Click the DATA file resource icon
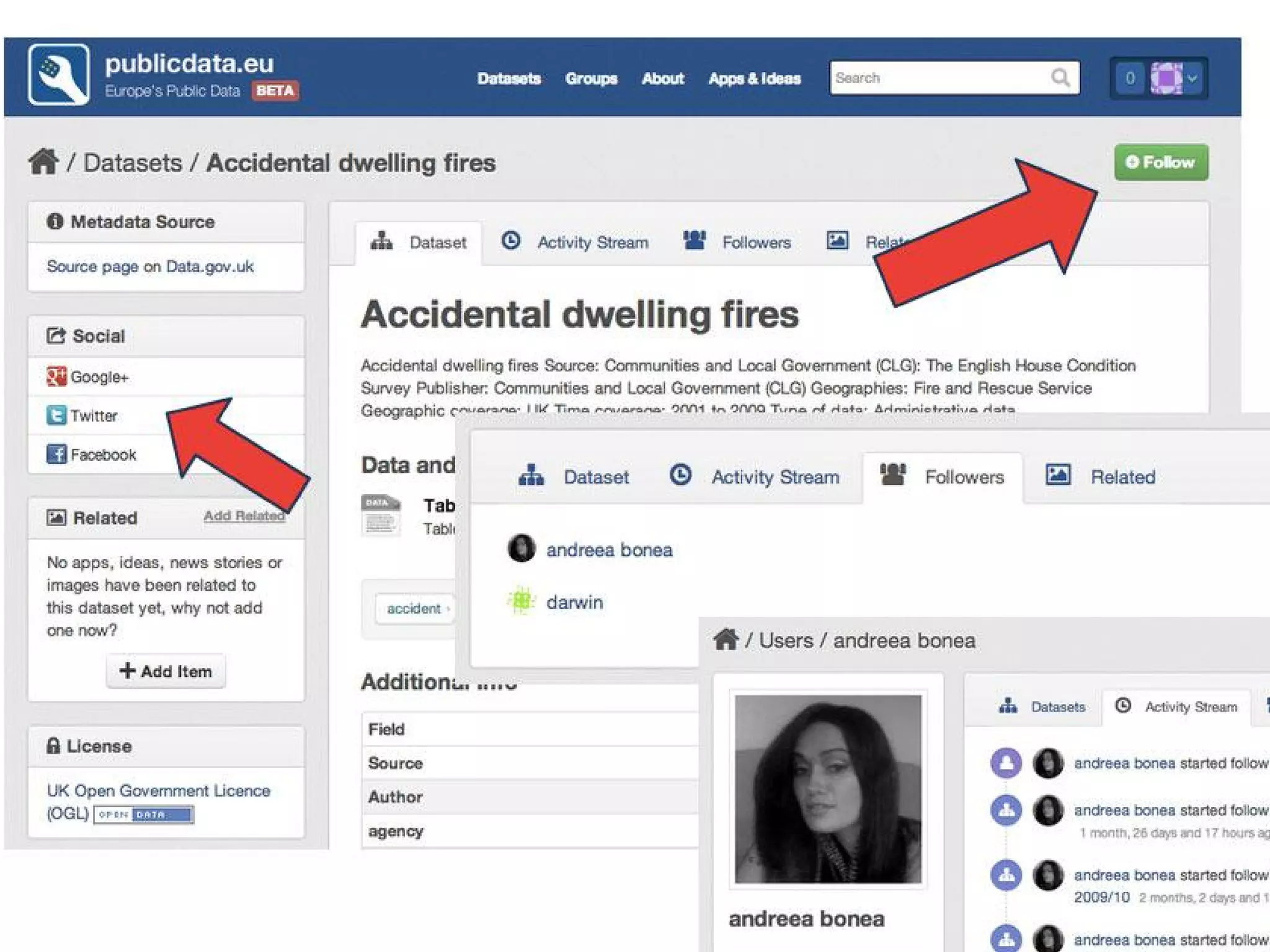Screen dimensions: 1270x952 point(380,515)
